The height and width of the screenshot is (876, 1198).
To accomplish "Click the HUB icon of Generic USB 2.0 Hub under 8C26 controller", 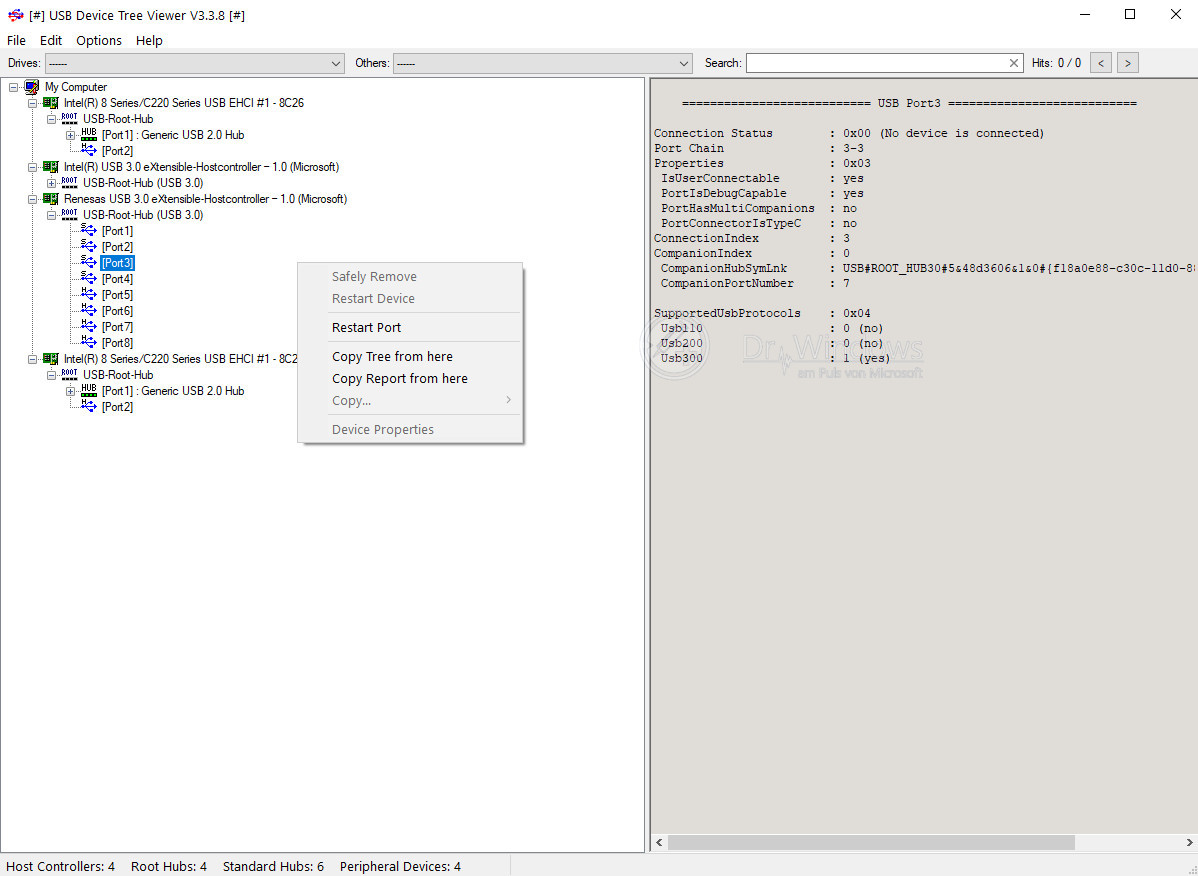I will (x=89, y=134).
